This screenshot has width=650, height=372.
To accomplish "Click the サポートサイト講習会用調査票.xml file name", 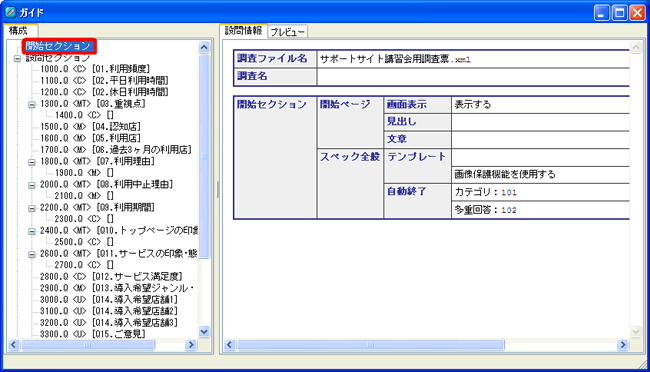I will point(395,59).
